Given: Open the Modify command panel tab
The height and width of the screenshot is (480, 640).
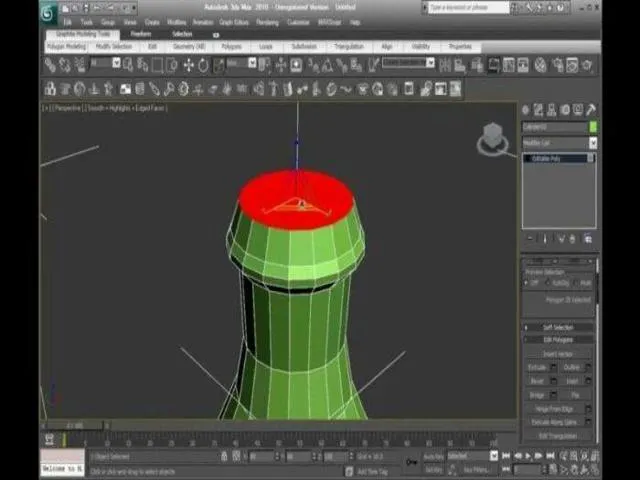Looking at the screenshot, I should coord(539,110).
